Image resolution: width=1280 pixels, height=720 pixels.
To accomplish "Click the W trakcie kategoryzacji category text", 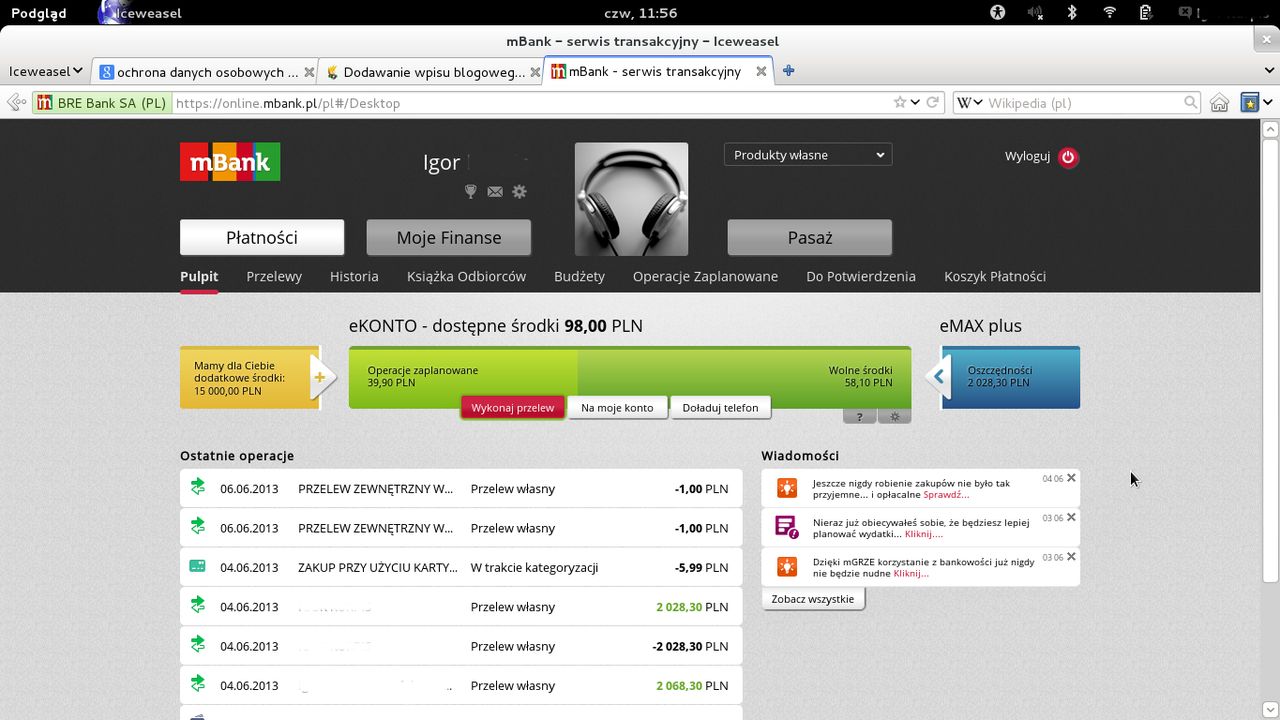I will coord(534,567).
